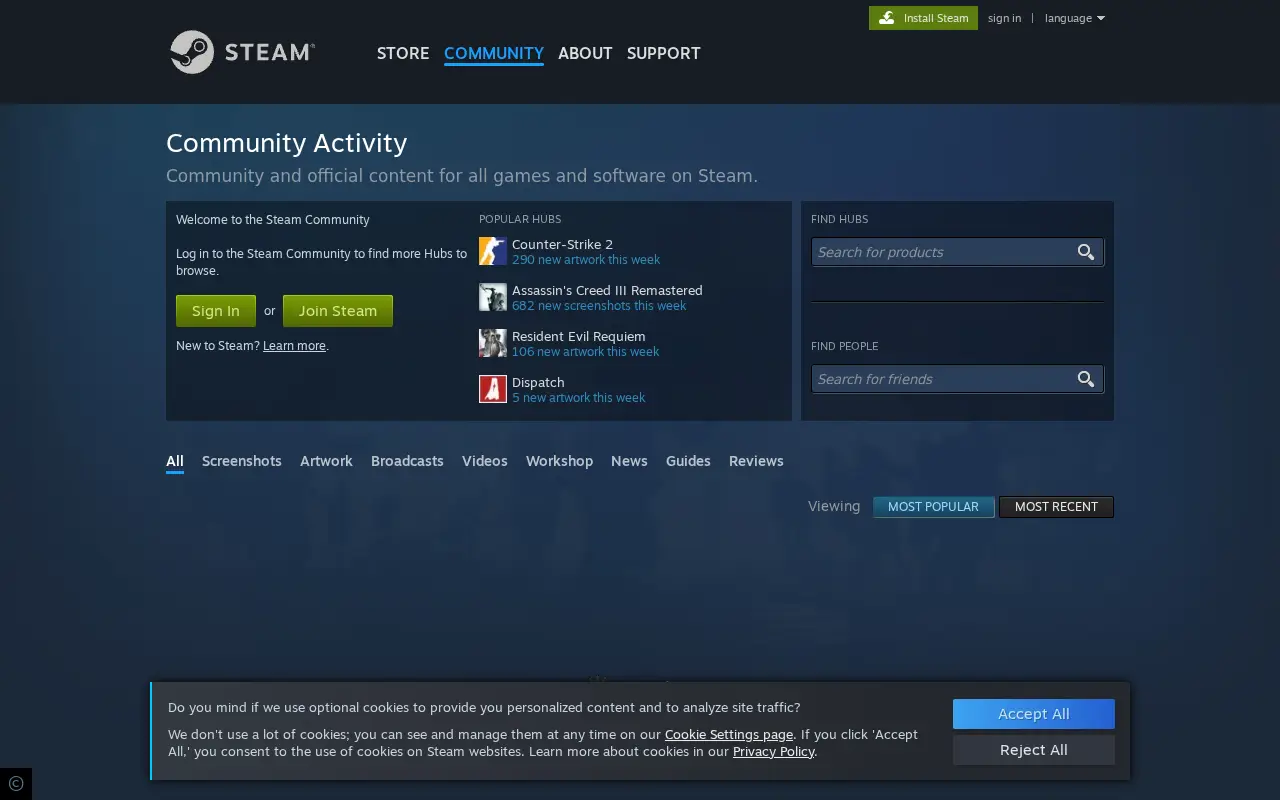This screenshot has height=800, width=1280.
Task: Open the Cookie Settings page link
Action: point(729,734)
